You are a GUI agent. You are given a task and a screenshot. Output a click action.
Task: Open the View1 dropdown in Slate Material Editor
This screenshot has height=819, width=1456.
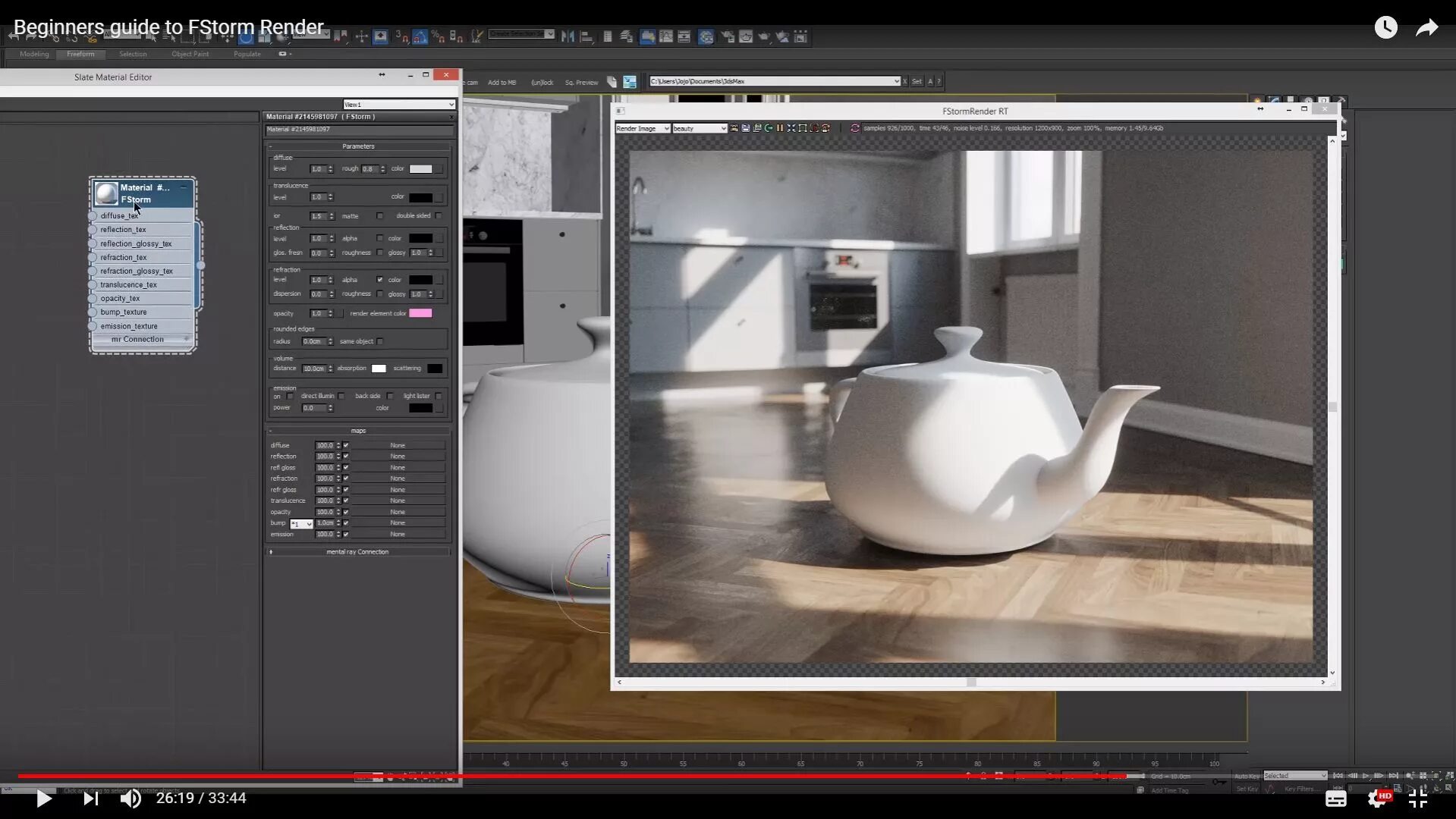click(399, 105)
